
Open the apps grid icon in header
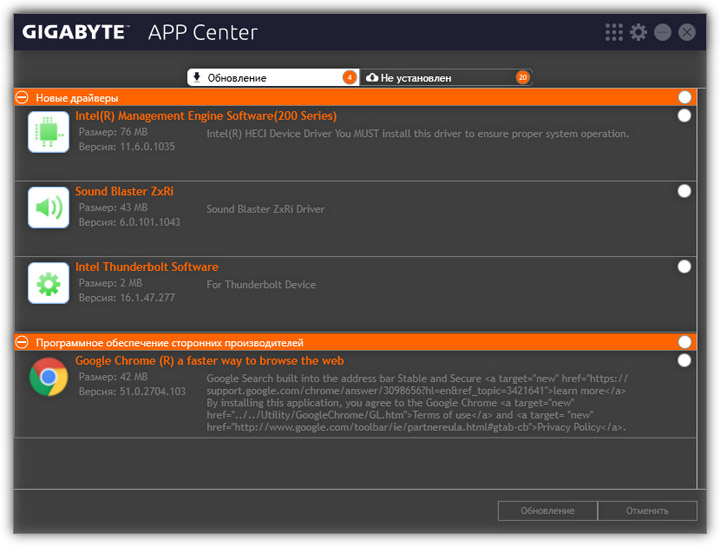pyautogui.click(x=613, y=32)
